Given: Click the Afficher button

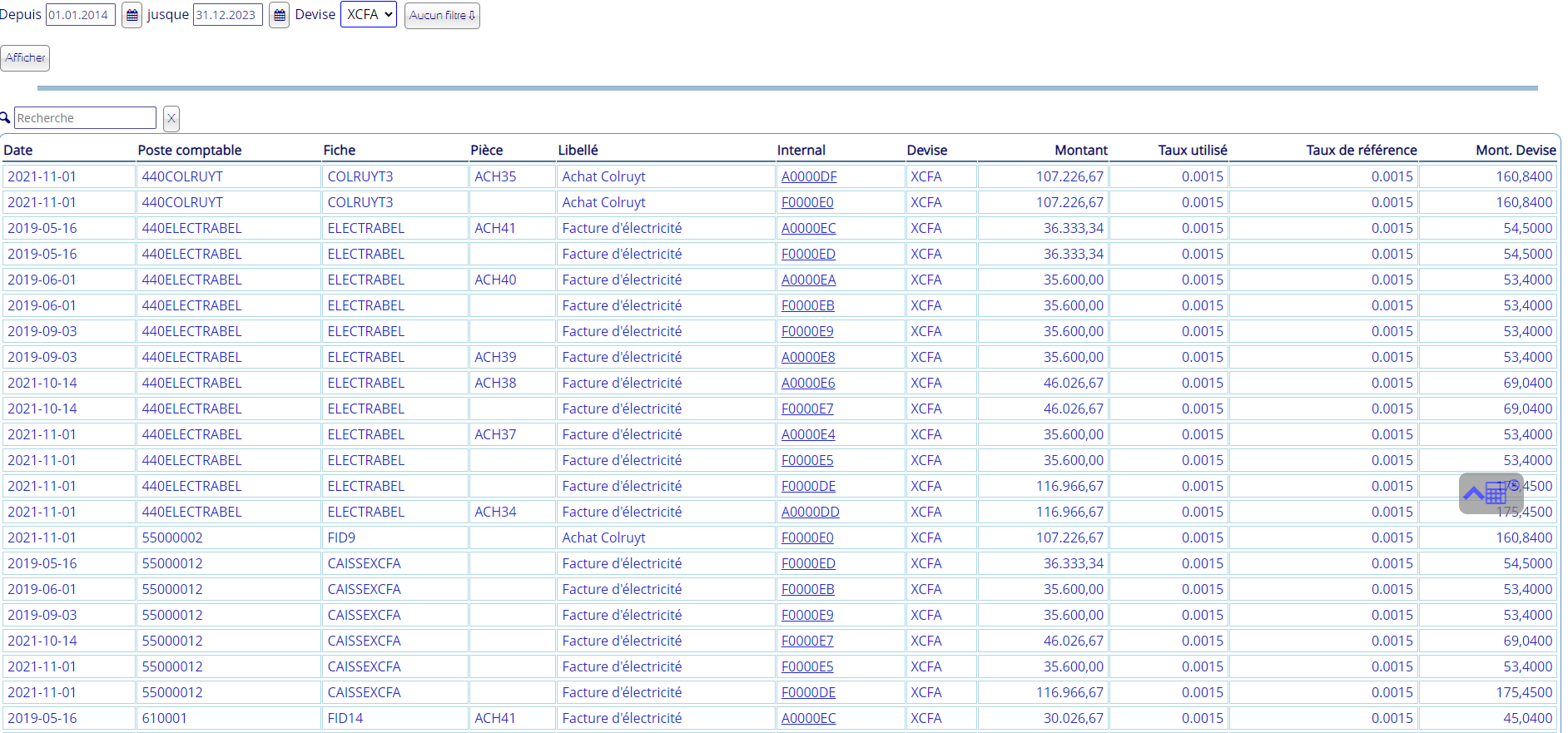Looking at the screenshot, I should (x=25, y=58).
